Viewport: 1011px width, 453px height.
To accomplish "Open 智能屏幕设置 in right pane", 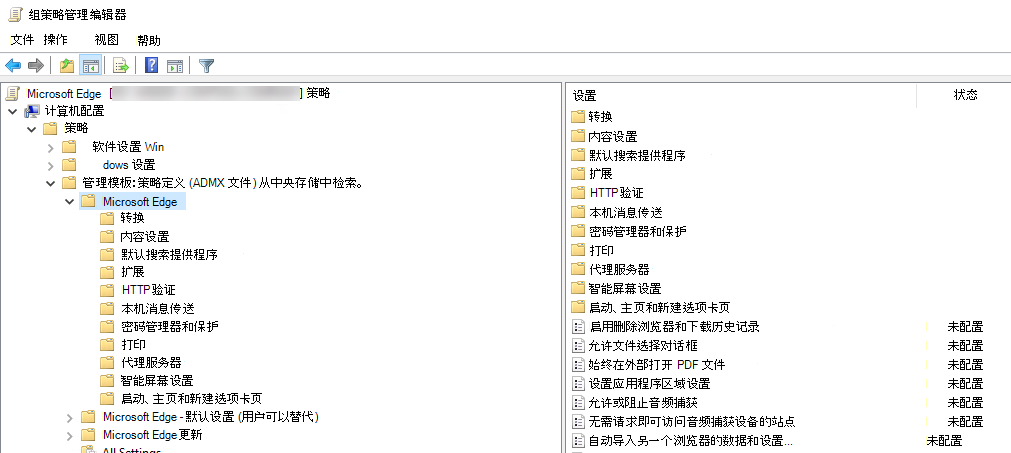I will (x=625, y=288).
